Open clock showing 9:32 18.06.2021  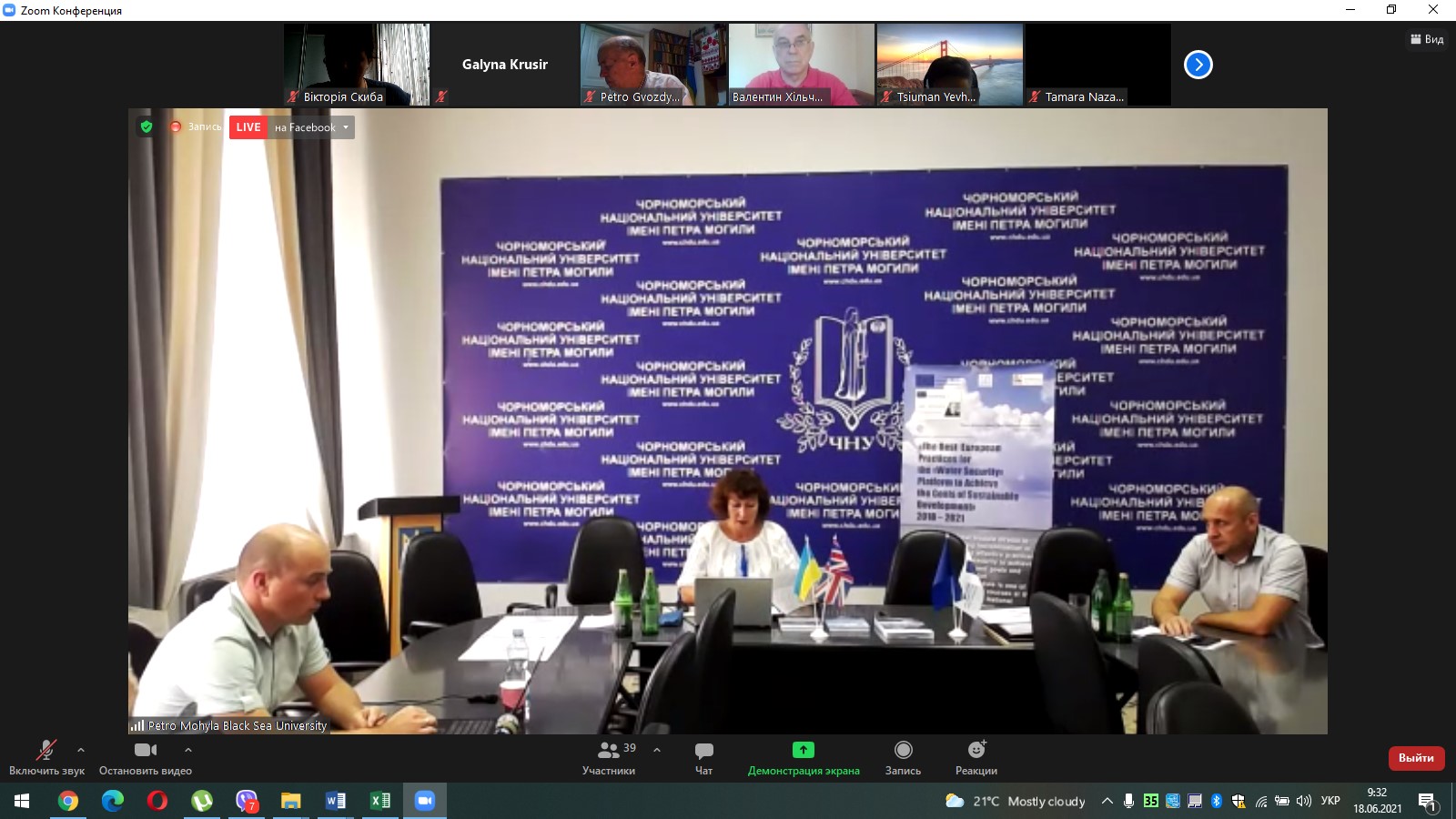point(1377,801)
